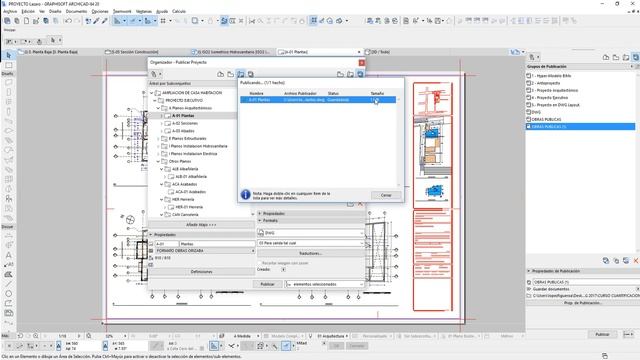Select the A-01 Plantas row in publishing list
Viewport: 640px width, 360px height.
click(318, 100)
